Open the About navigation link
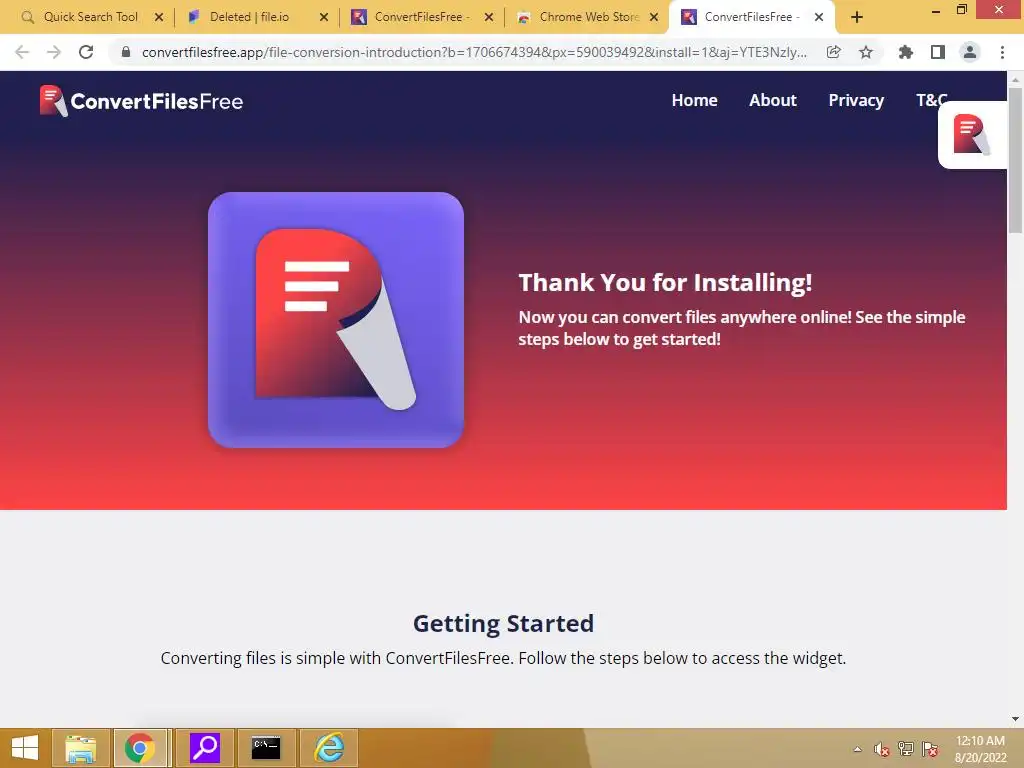Image resolution: width=1024 pixels, height=768 pixels. coord(773,101)
